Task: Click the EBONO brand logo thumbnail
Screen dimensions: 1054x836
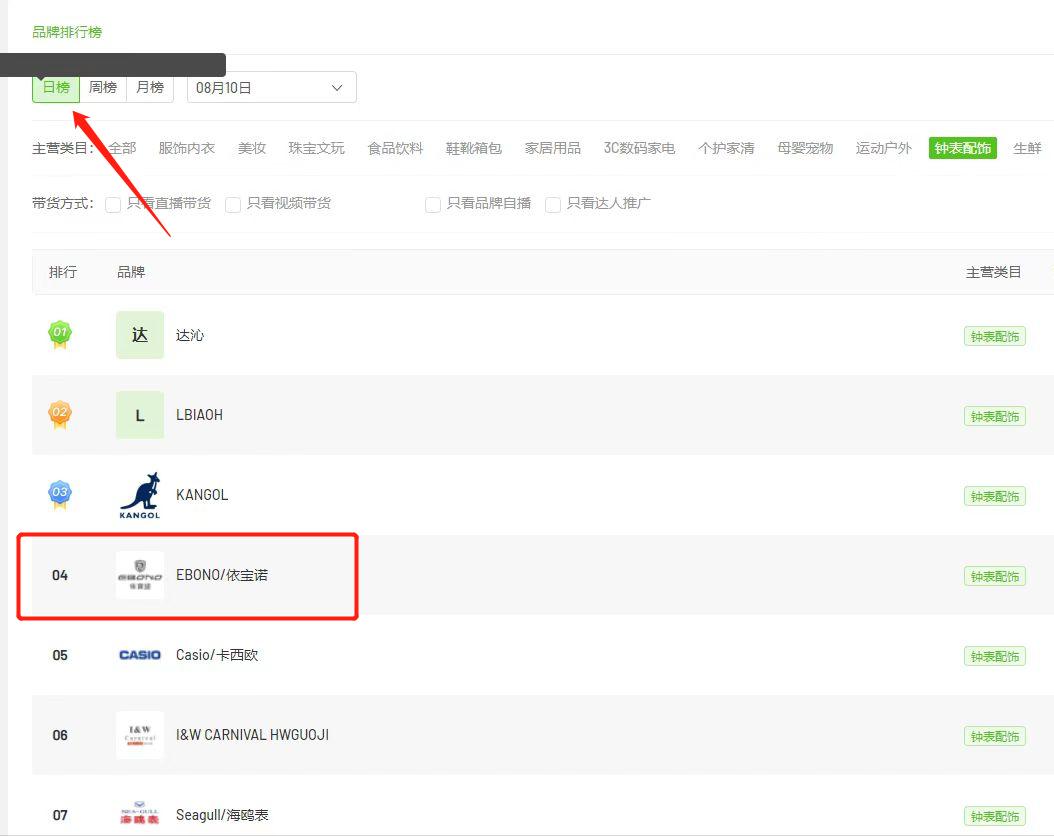Action: 140,575
